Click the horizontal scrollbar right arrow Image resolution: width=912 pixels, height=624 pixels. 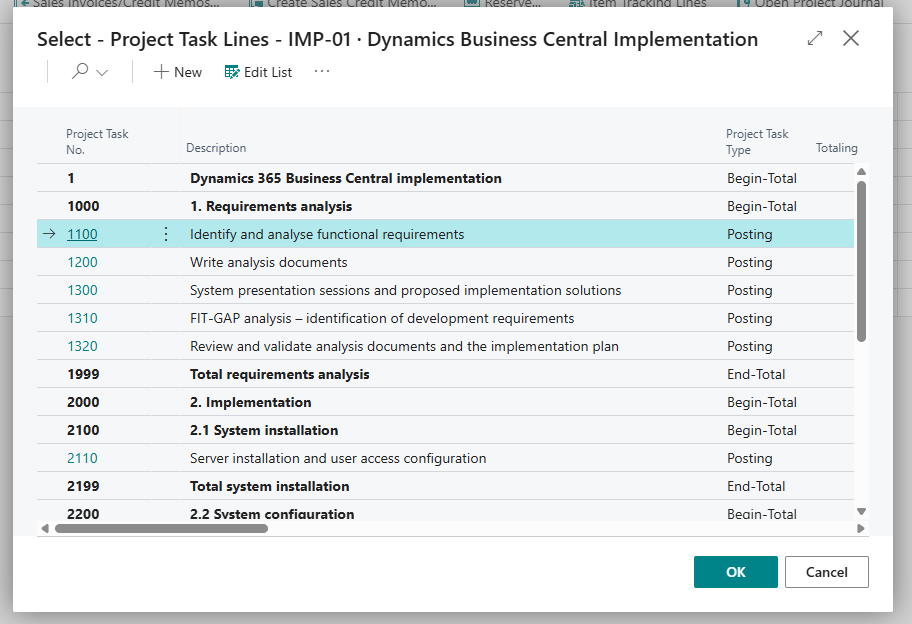tap(861, 529)
